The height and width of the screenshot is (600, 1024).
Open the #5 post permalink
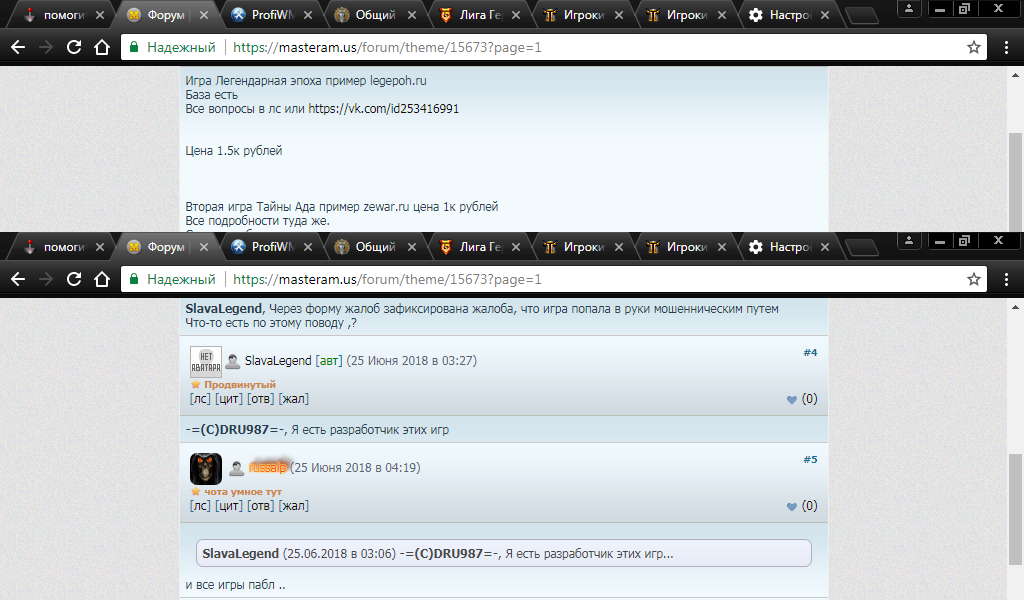click(810, 459)
